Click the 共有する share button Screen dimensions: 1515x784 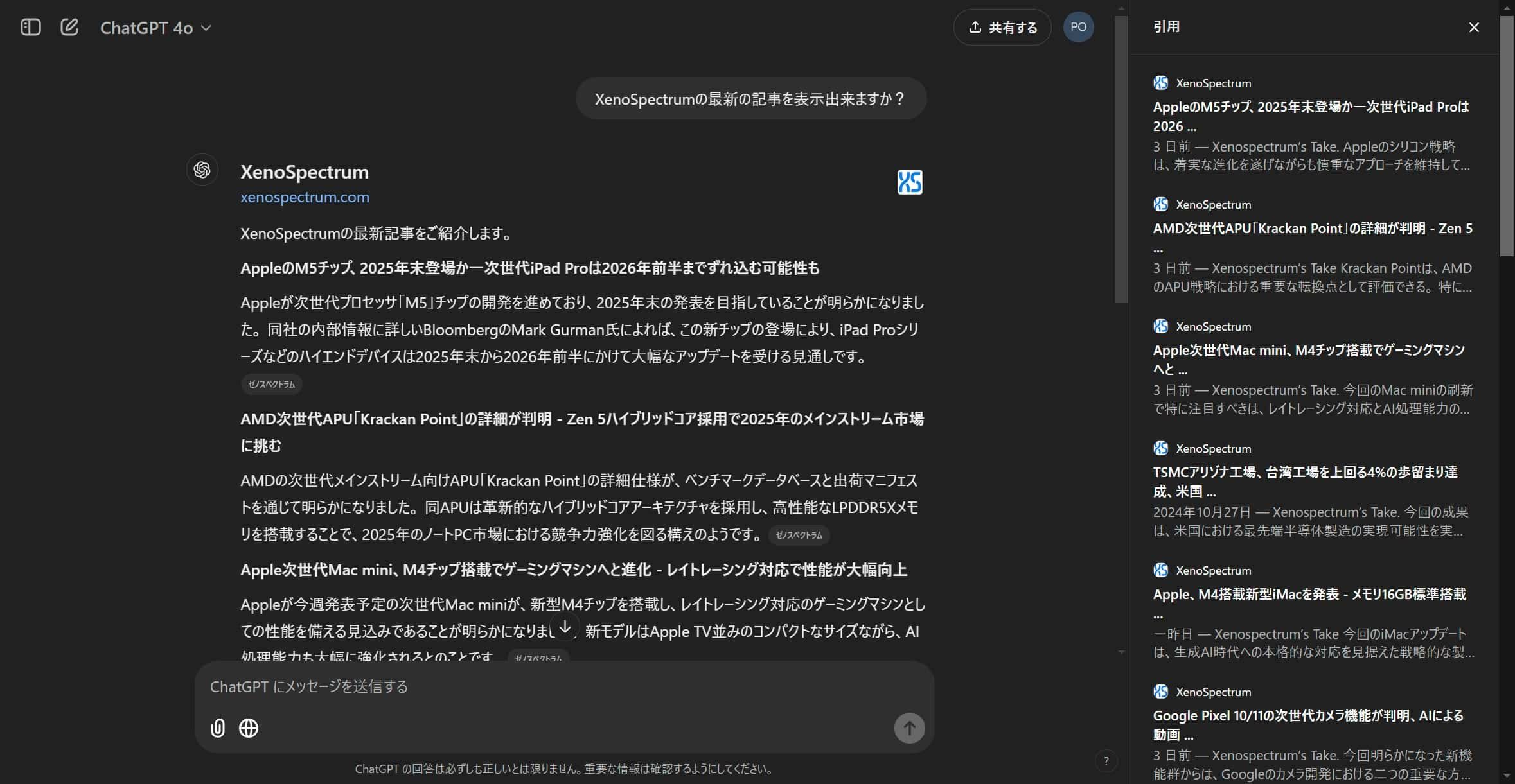coord(1002,27)
